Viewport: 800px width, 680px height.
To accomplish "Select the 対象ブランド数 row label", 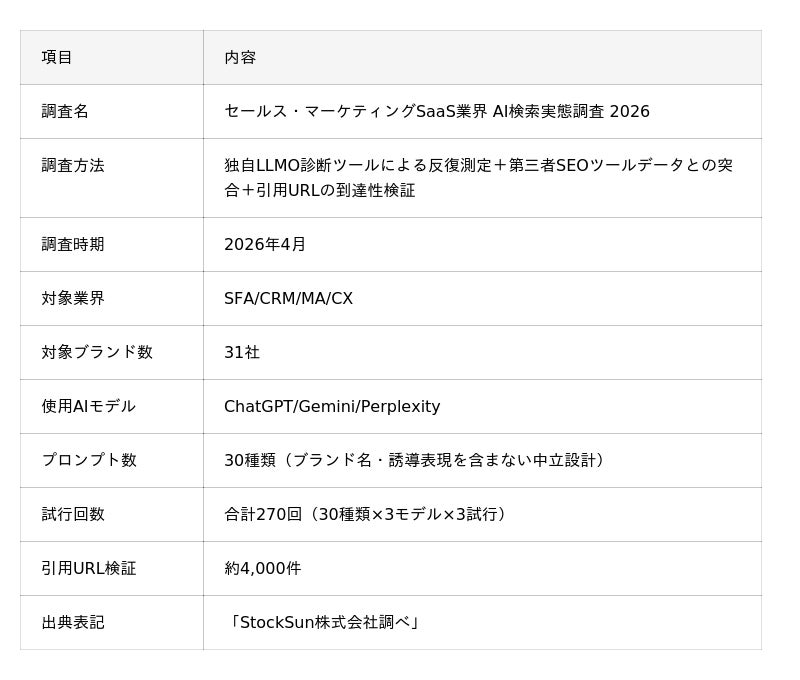I will pos(97,352).
